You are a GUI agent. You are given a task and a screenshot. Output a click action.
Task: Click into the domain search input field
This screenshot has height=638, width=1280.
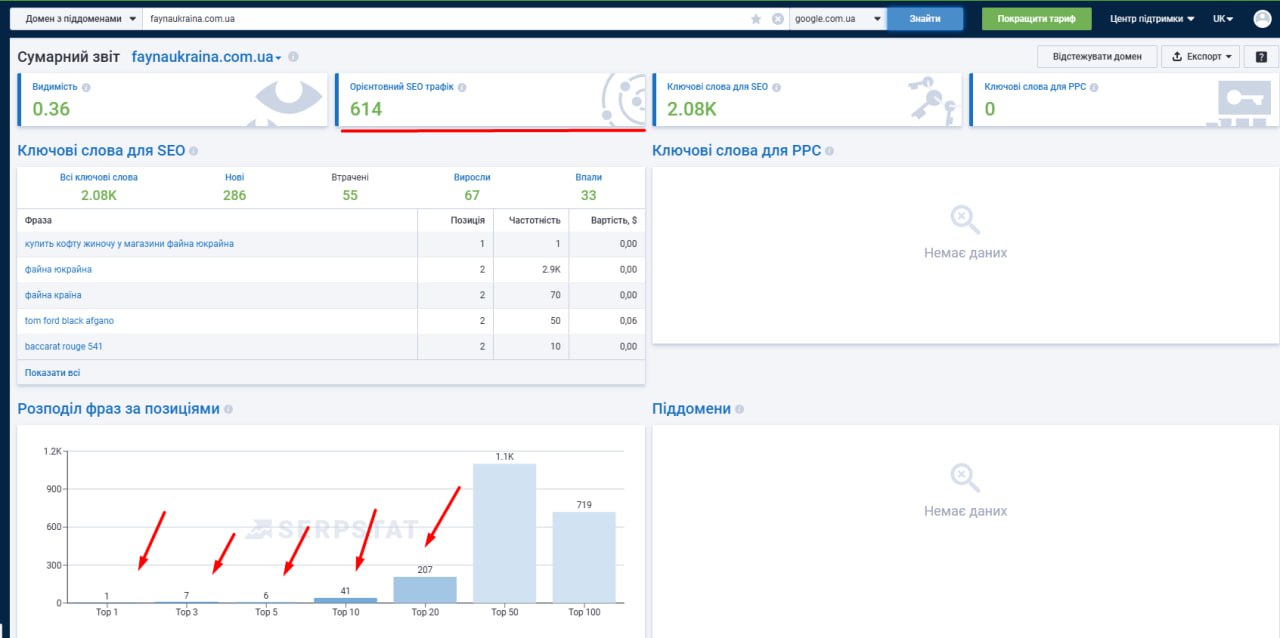pyautogui.click(x=445, y=19)
